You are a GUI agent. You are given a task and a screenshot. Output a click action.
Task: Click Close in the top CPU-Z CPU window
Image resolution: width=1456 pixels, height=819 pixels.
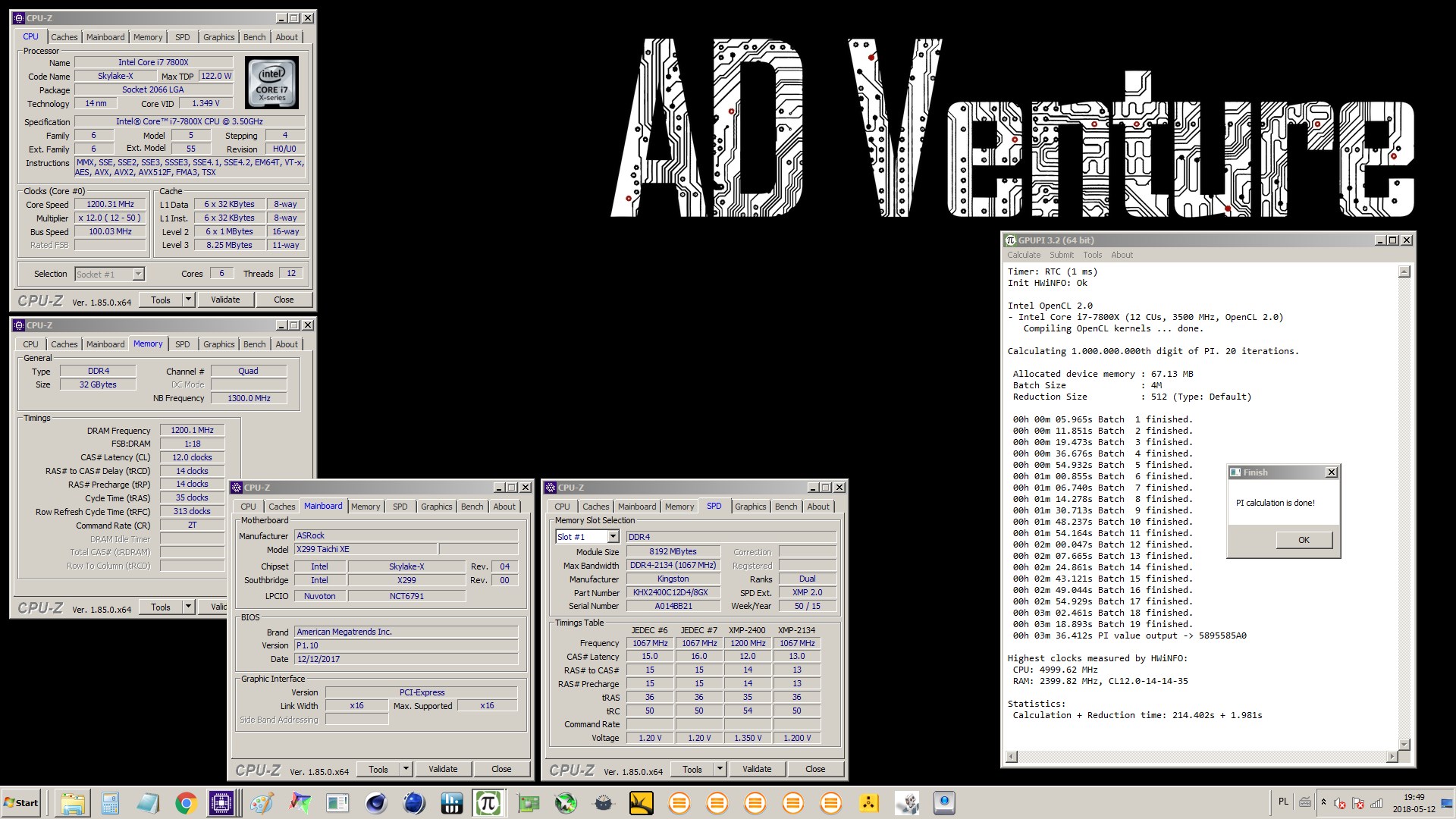coord(284,300)
